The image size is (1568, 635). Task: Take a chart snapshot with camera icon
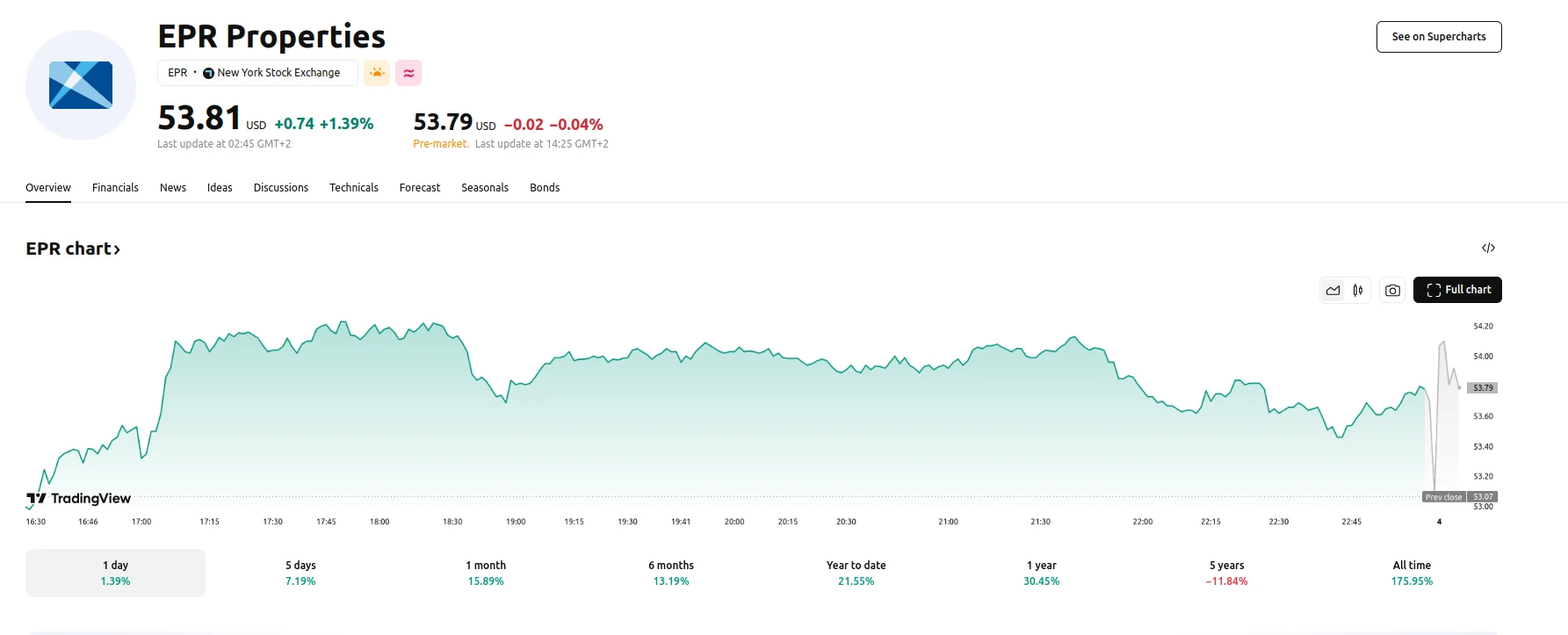[1392, 290]
